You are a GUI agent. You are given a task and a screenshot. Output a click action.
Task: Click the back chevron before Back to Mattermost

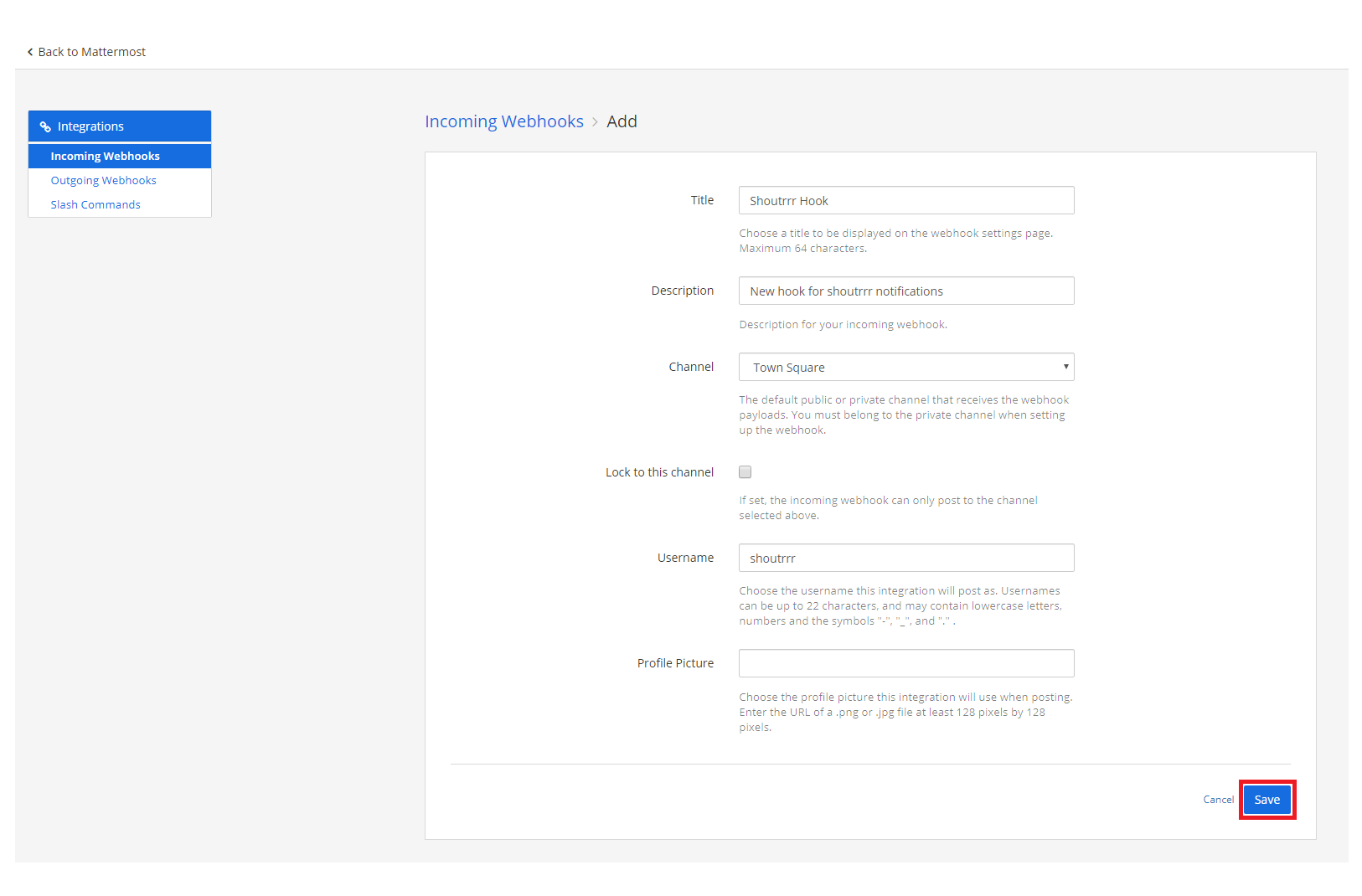29,51
